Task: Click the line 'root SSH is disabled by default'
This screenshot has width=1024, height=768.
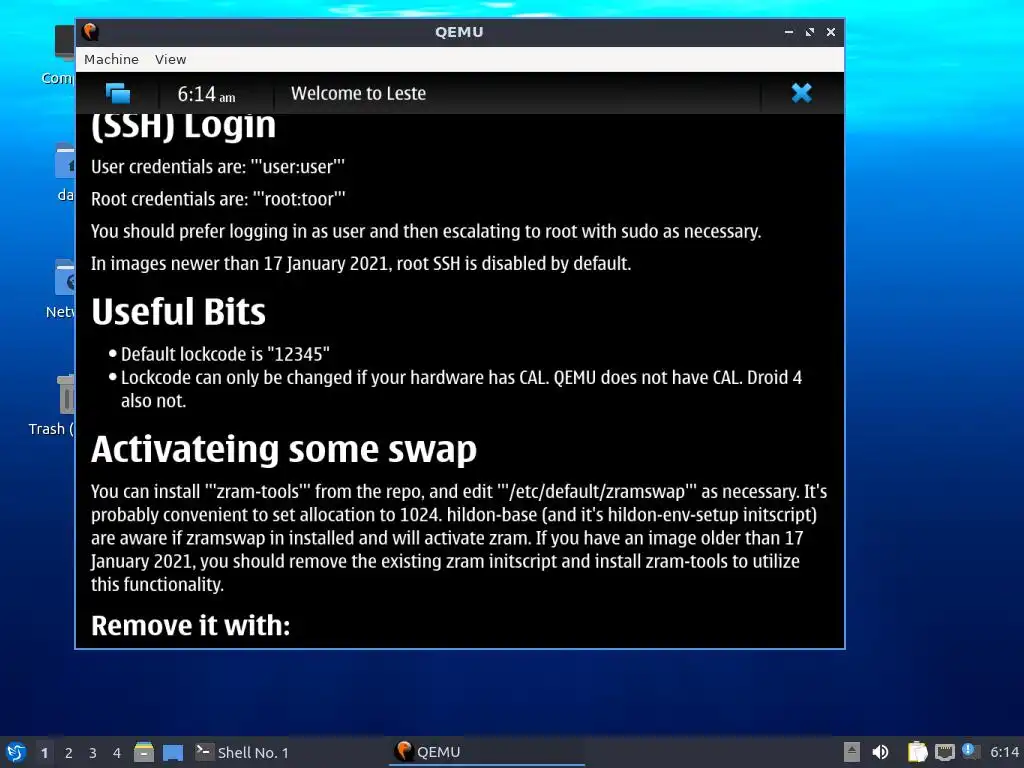Action: (x=361, y=263)
